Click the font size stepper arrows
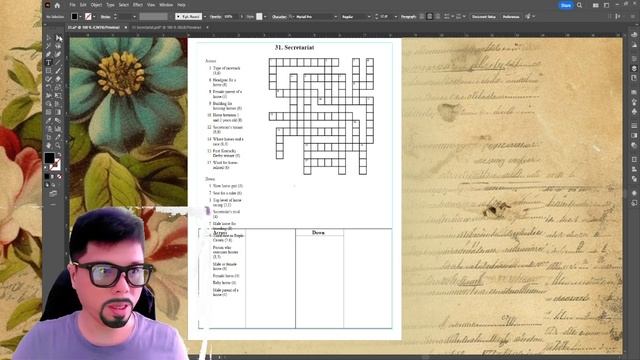Viewport: 640px width, 360px height. 376,17
